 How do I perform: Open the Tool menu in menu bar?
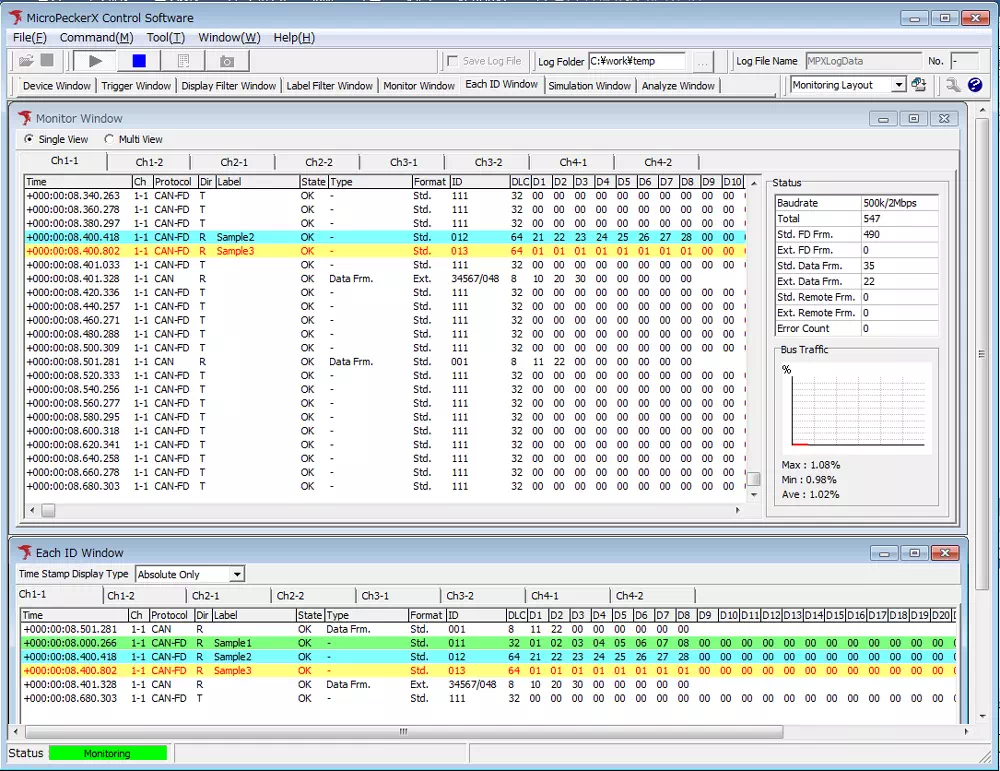165,37
